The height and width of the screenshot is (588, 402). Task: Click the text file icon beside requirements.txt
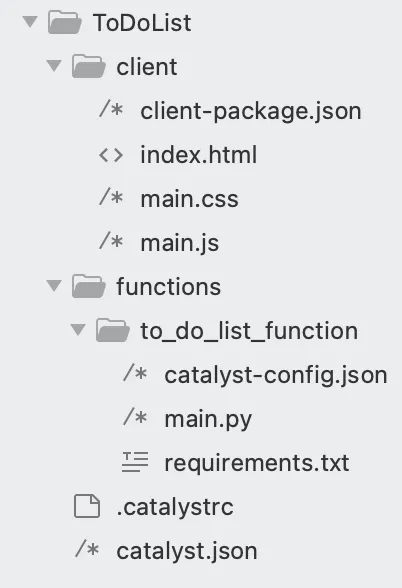[x=135, y=462]
